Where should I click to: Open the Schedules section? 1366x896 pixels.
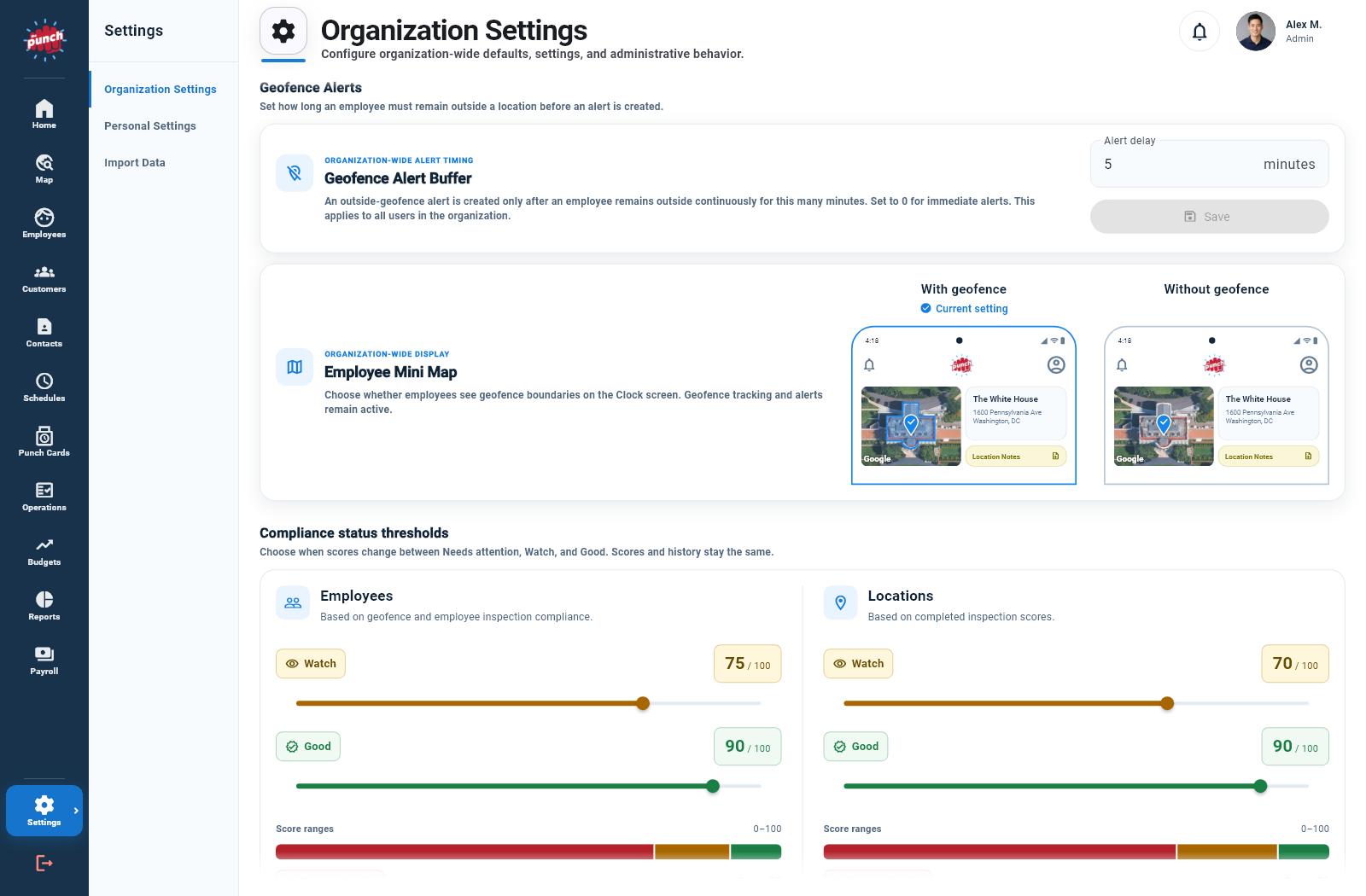click(x=44, y=387)
